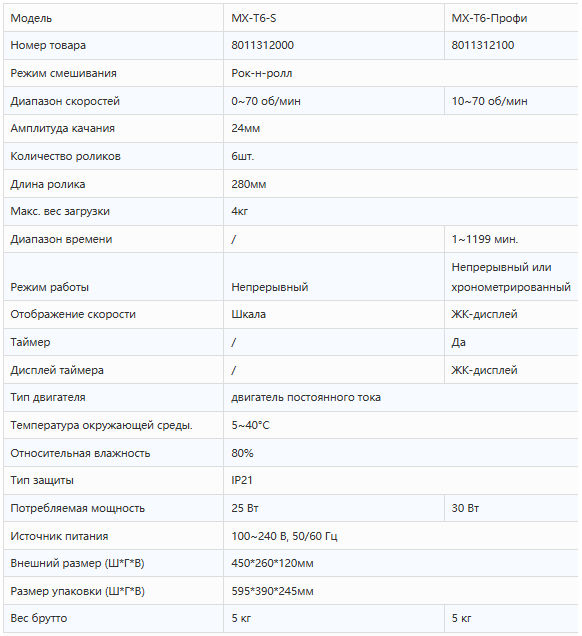Click the 10~70 об/мин speed range
Viewport: 582px width, 636px height.
pos(490,101)
